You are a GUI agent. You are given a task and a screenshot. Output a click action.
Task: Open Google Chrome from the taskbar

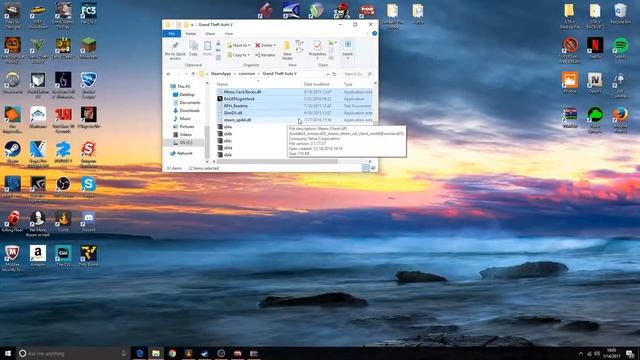click(172, 353)
